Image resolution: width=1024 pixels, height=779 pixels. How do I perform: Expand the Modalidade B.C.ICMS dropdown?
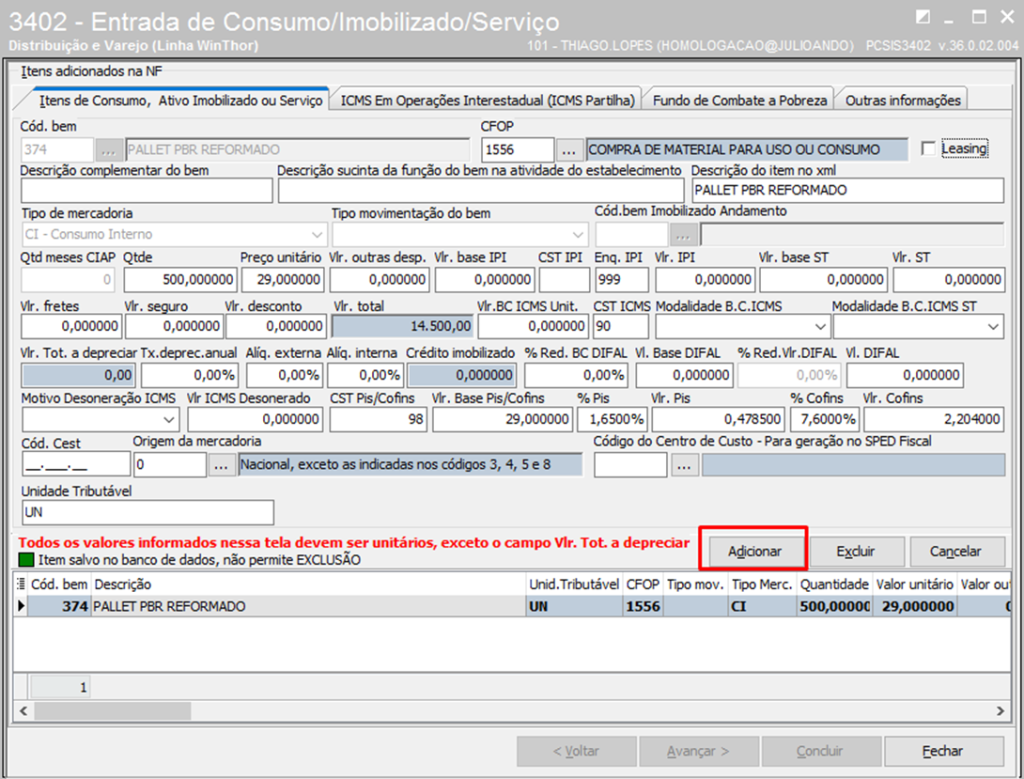coord(820,326)
